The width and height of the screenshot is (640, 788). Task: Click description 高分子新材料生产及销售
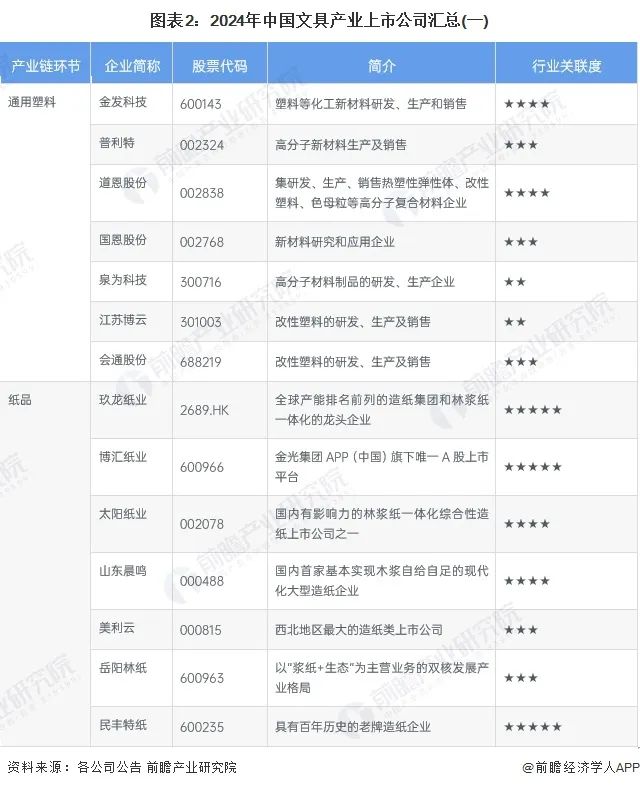341,145
